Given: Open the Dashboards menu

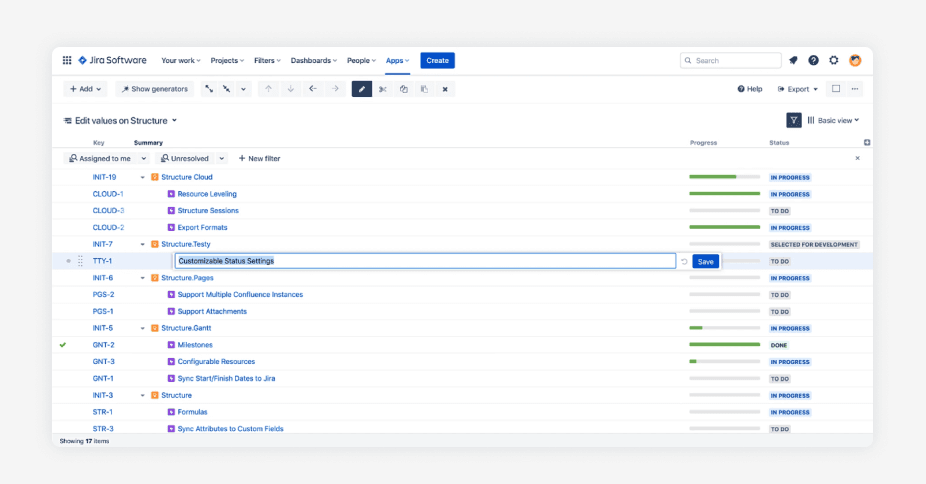Looking at the screenshot, I should (314, 60).
